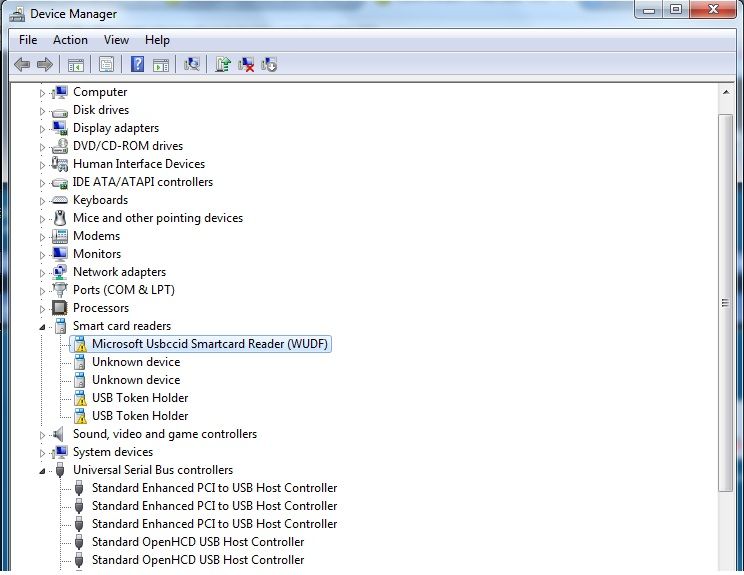
Task: Select the Modems label
Action: 96,236
